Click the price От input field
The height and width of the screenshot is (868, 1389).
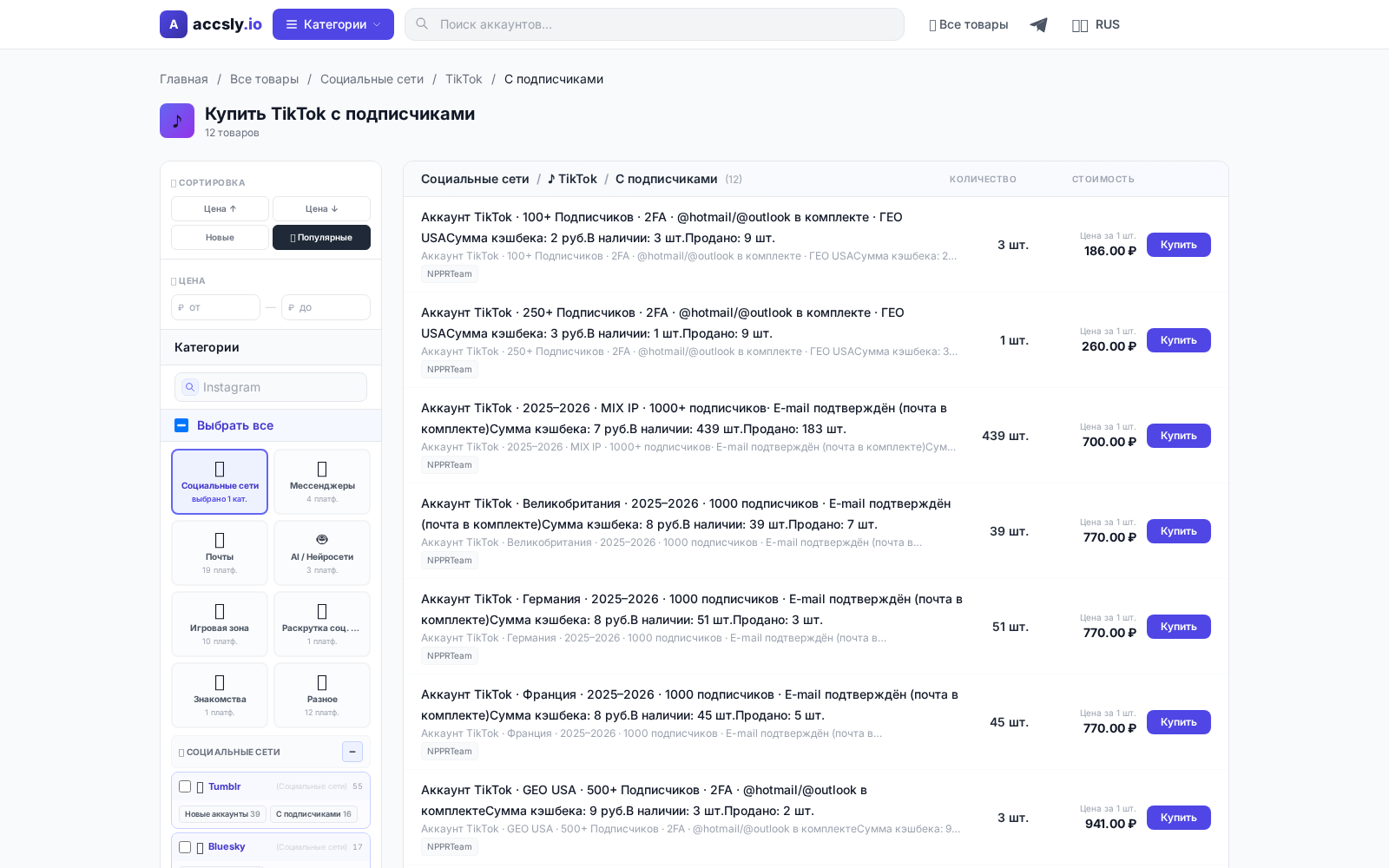[x=215, y=307]
